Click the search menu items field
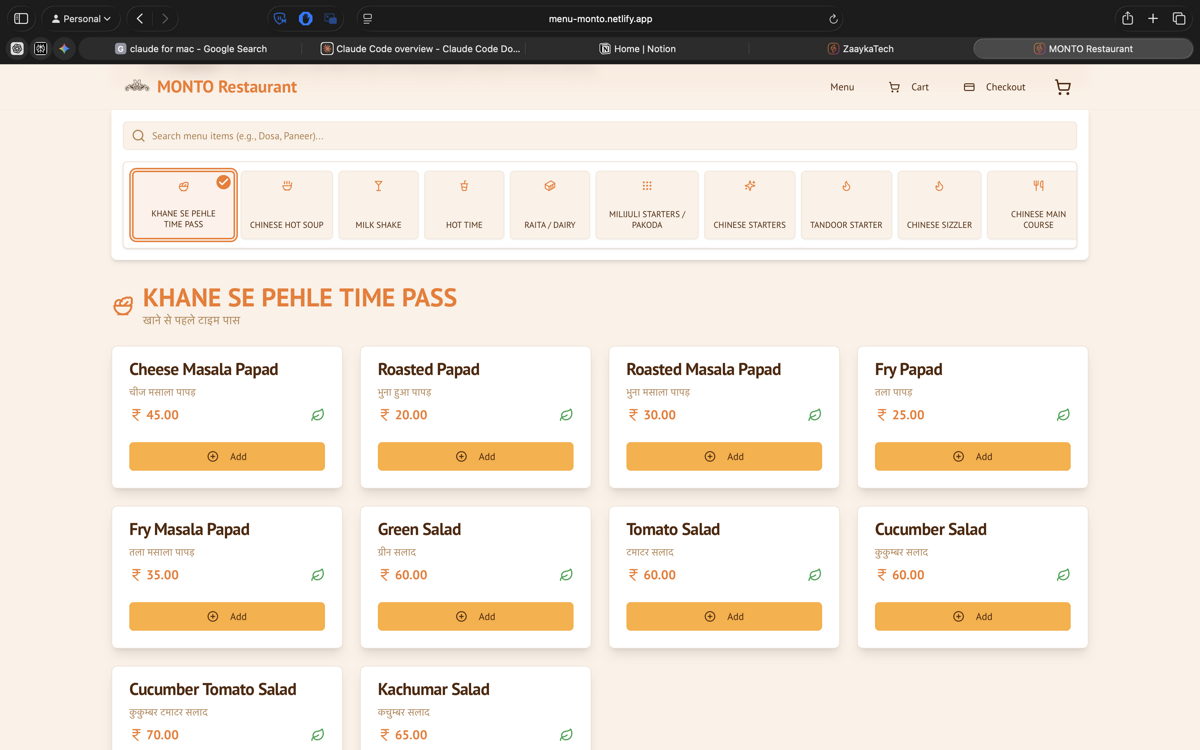 point(600,136)
